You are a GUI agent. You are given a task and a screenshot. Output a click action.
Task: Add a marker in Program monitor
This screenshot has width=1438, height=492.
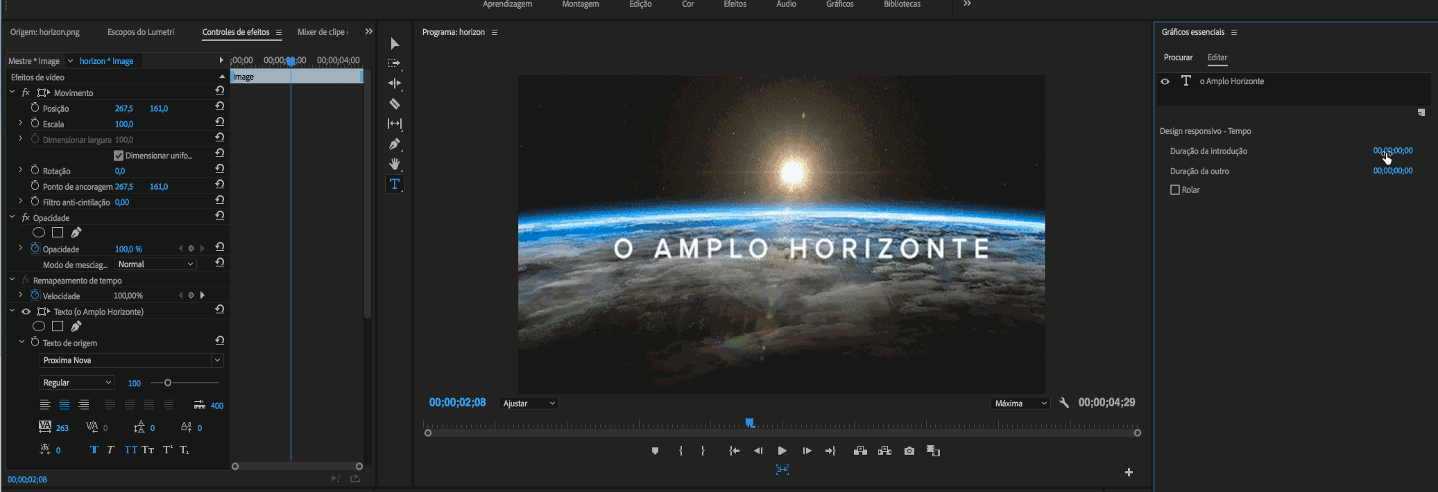(x=655, y=451)
